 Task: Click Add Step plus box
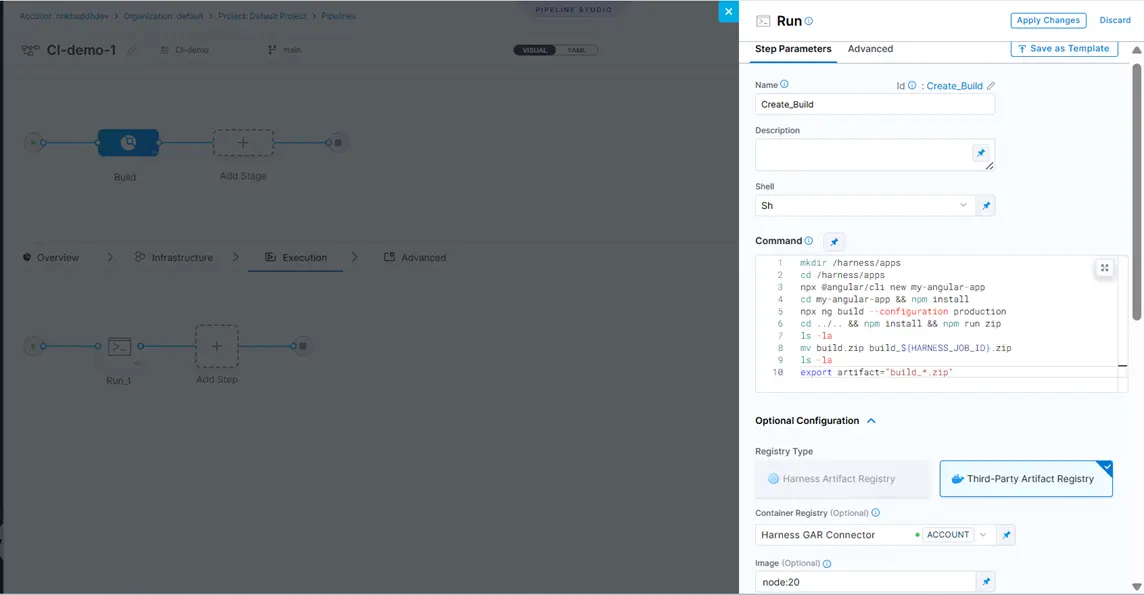[x=217, y=346]
